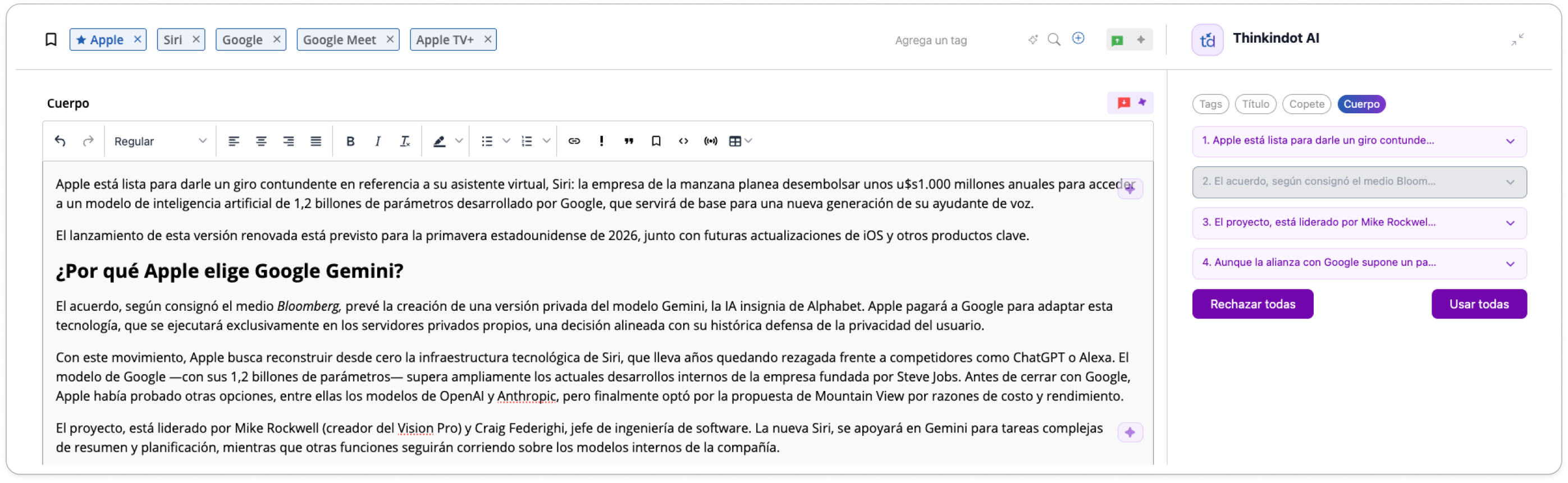Click the Usar todas button

point(1479,304)
